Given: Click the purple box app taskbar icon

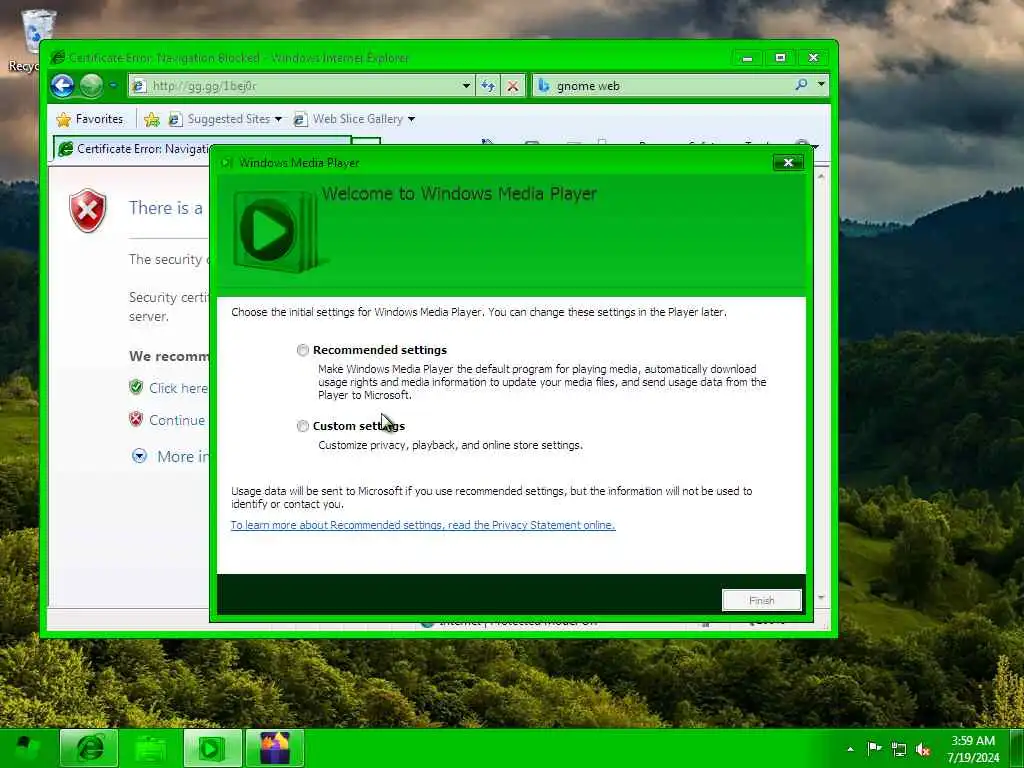Looking at the screenshot, I should coord(274,748).
